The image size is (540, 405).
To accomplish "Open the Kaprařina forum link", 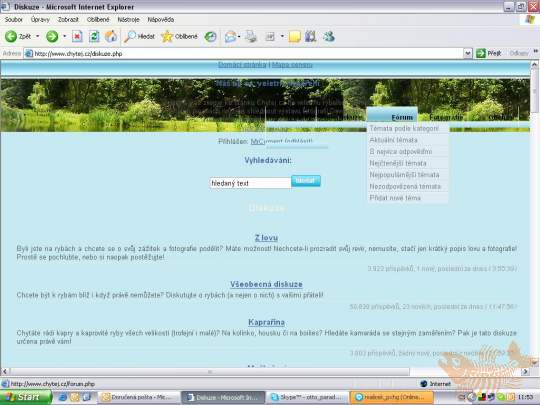I will click(266, 322).
